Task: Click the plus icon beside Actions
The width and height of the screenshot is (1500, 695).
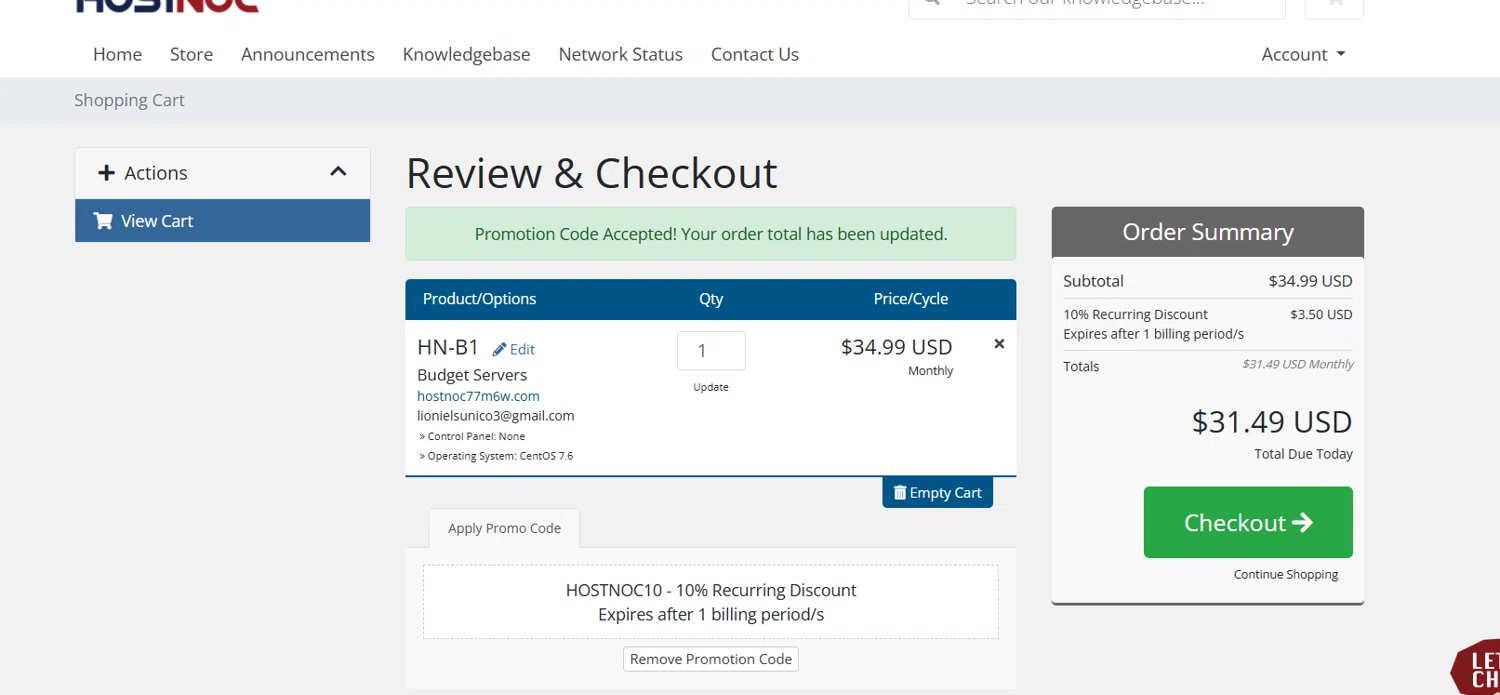Action: pyautogui.click(x=106, y=173)
